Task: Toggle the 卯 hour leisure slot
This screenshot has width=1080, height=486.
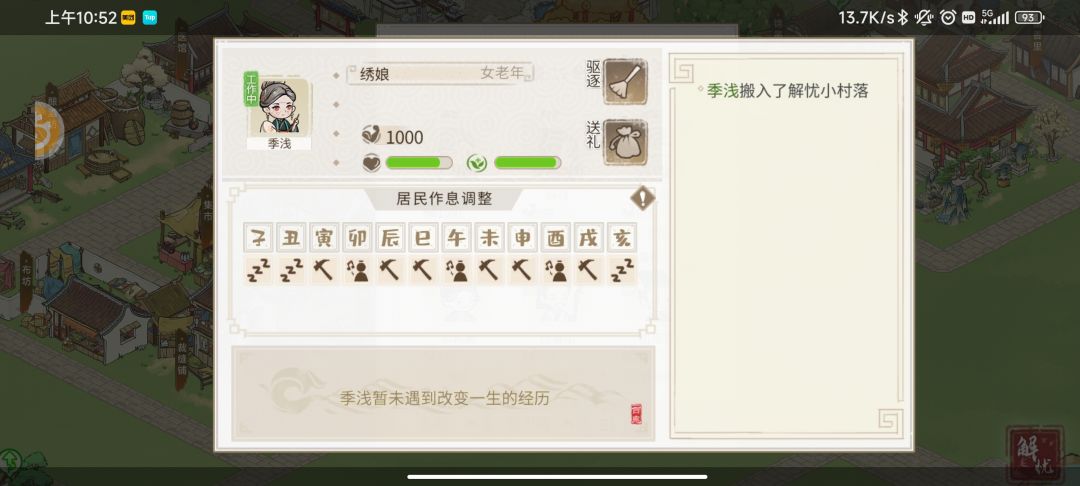Action: pyautogui.click(x=357, y=271)
